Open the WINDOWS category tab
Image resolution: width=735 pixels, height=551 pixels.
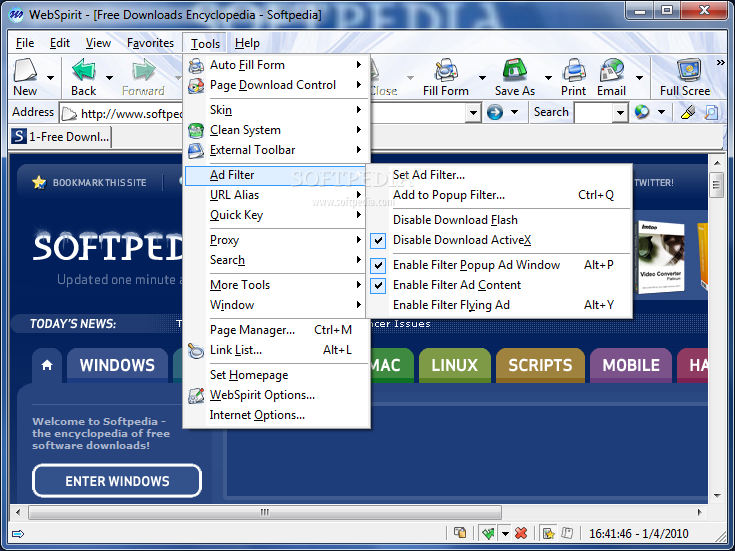tap(117, 365)
